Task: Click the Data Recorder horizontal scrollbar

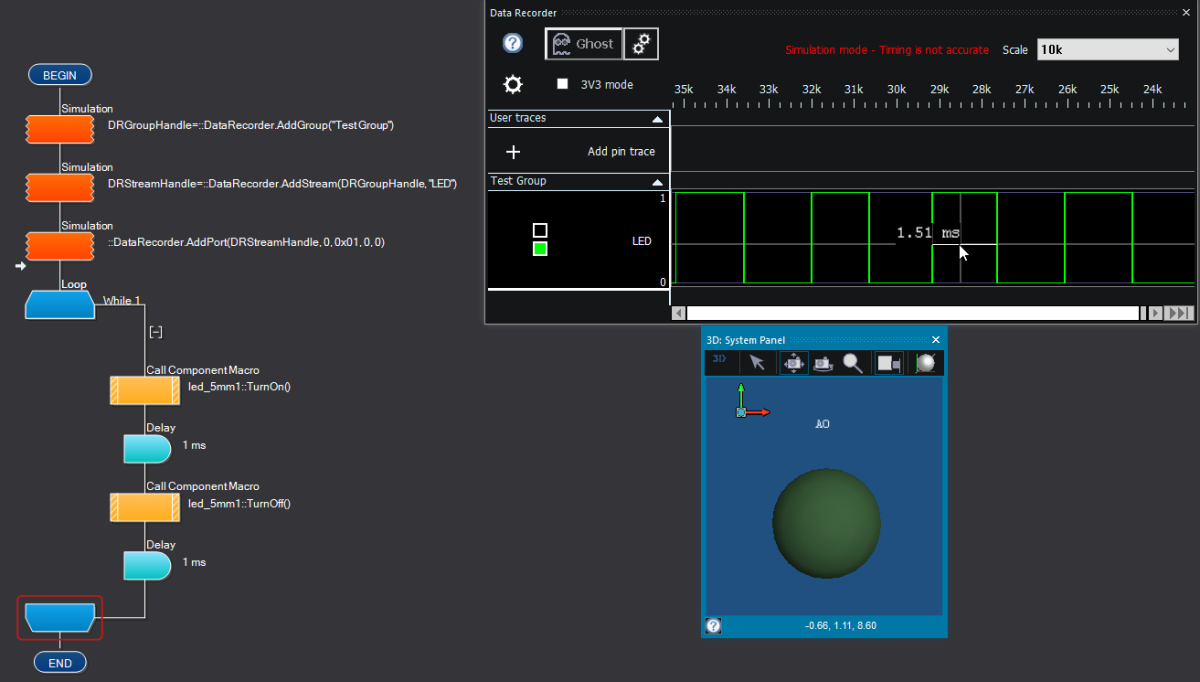Action: (910, 313)
